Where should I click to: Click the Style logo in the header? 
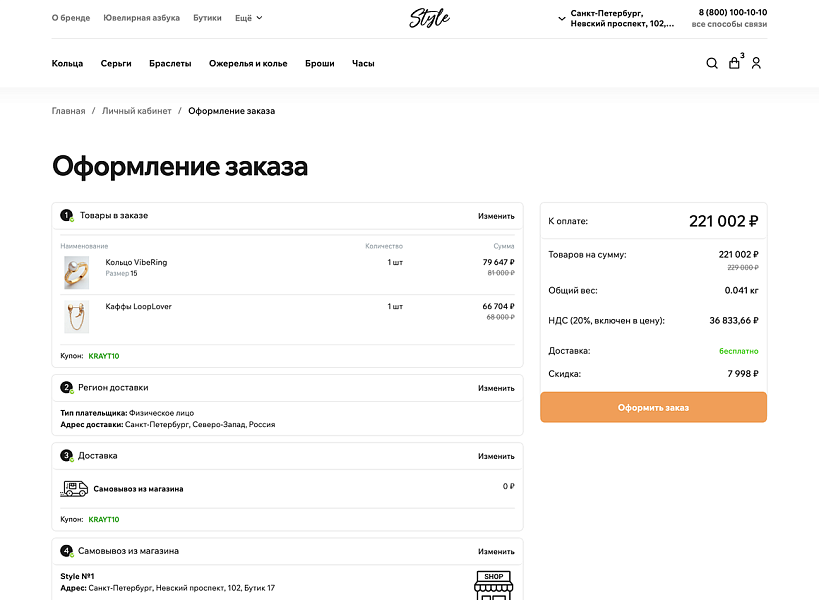(428, 17)
